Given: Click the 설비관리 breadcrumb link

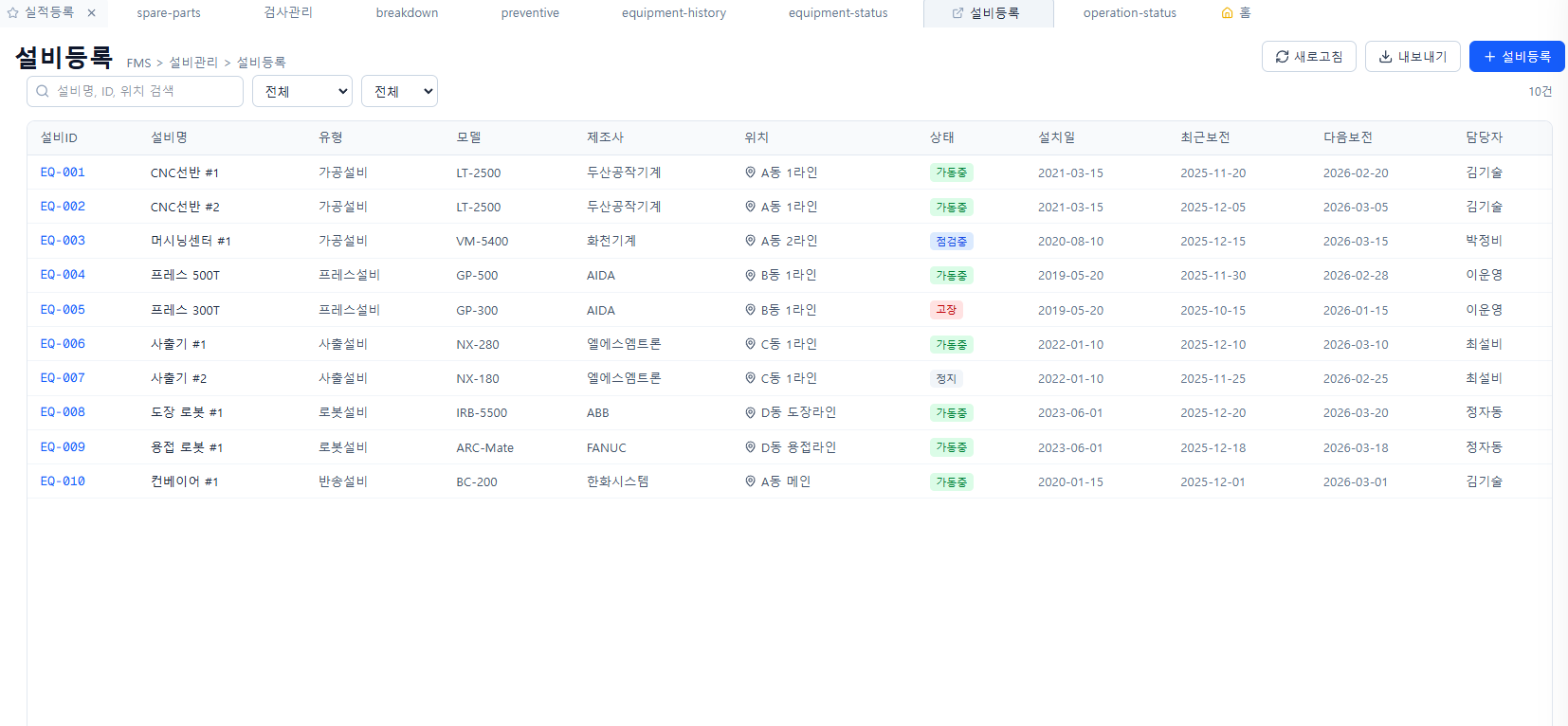Looking at the screenshot, I should [x=193, y=63].
